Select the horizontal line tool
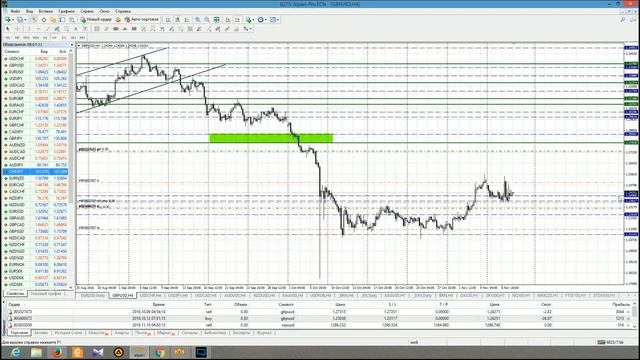The image size is (640, 360). click(38, 29)
